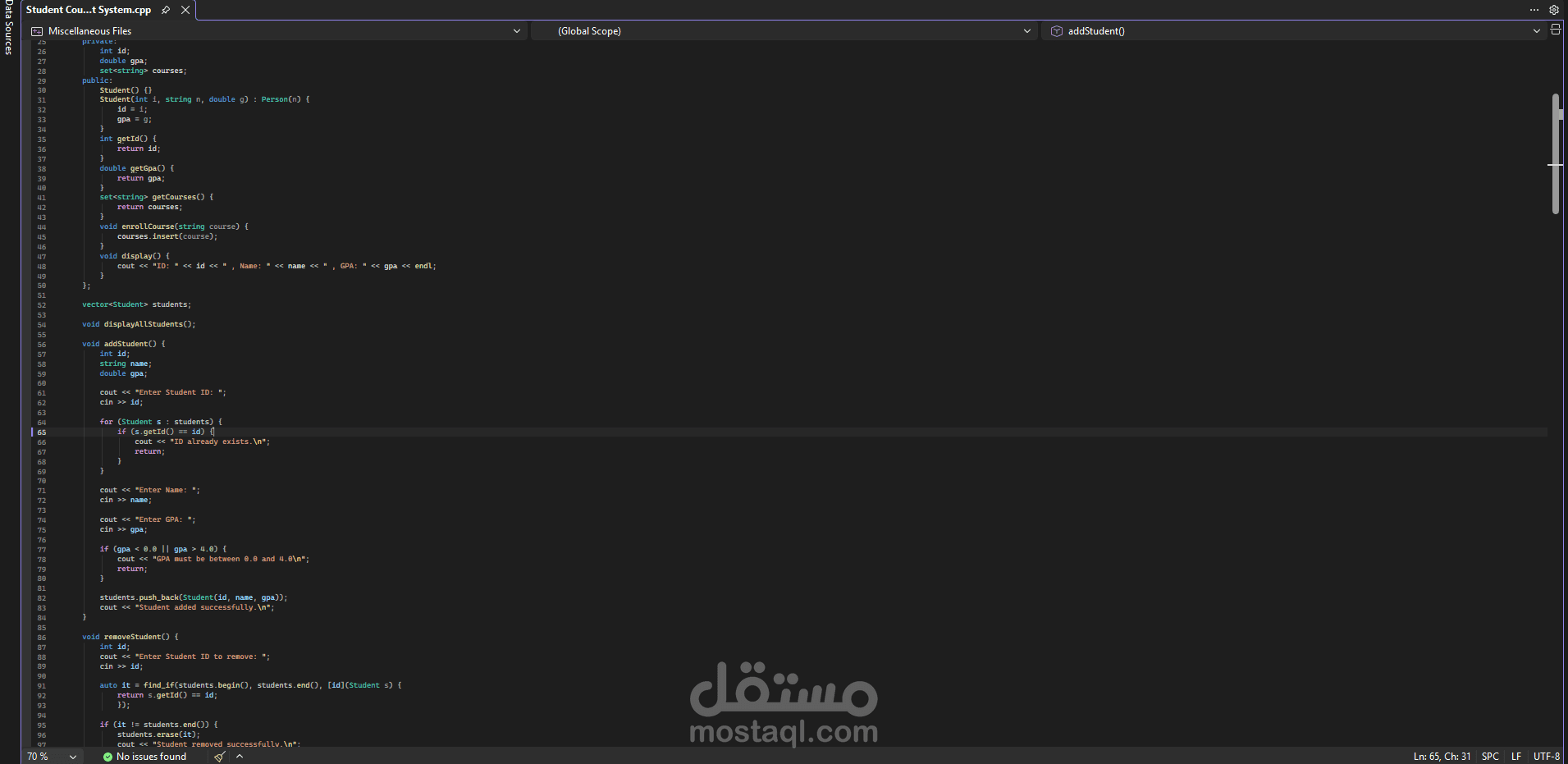The image size is (1568, 764).
Task: Click the LF line ending indicator
Action: [1516, 757]
